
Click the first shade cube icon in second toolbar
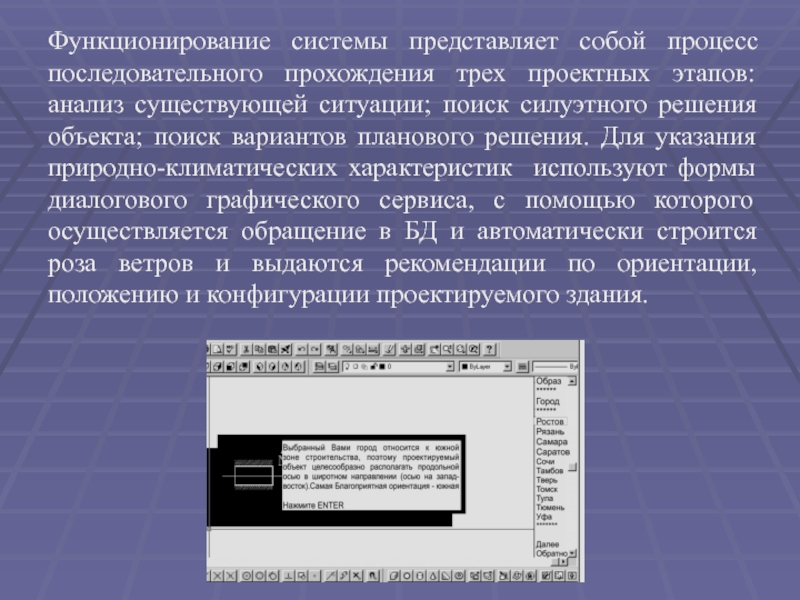coord(217,367)
